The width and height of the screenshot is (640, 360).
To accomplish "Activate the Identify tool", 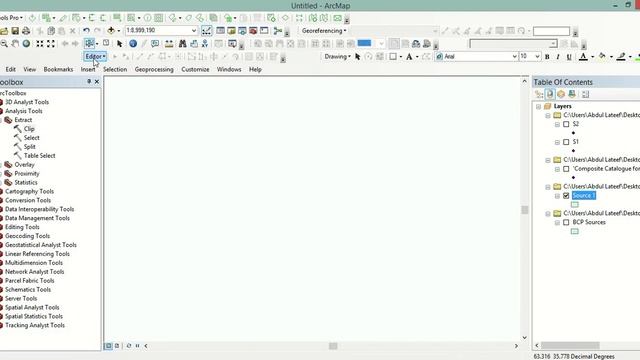I will click(133, 44).
